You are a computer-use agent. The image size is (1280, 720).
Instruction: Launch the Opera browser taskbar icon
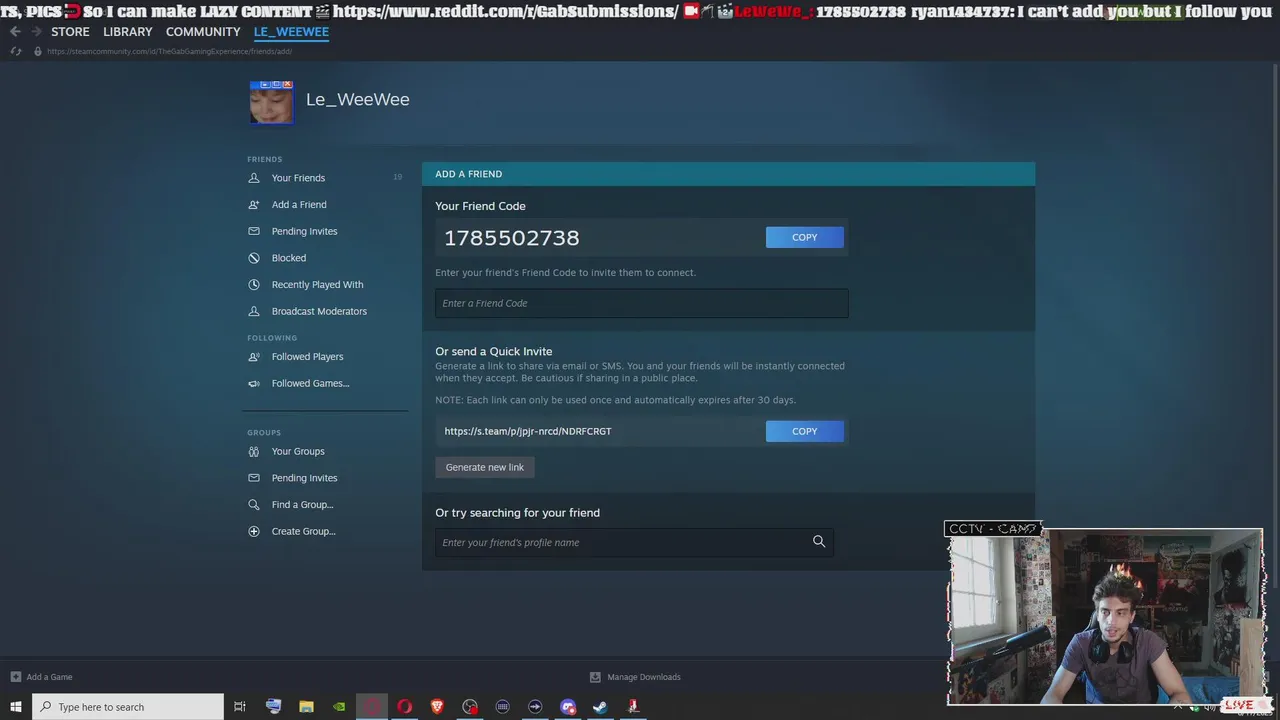pos(404,707)
